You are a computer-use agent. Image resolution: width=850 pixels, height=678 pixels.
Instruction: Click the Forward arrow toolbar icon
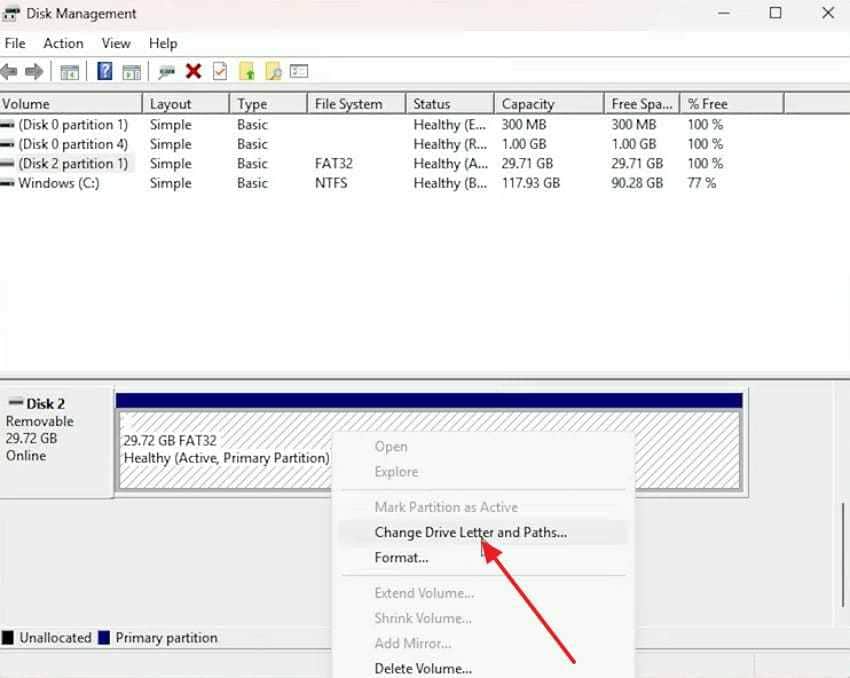(34, 71)
